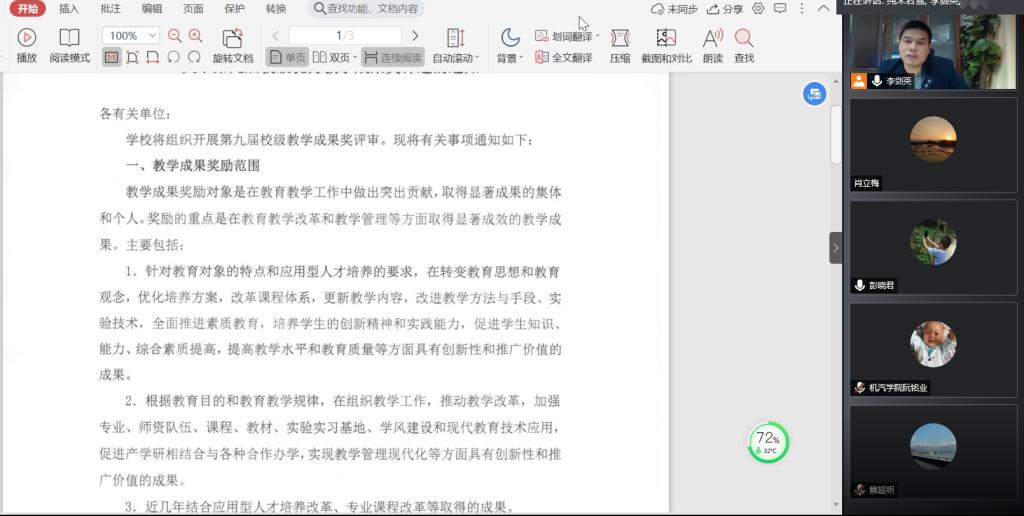1024x516 pixels.
Task: Open 截图和对比 screenshot and compare tool
Action: tap(666, 39)
